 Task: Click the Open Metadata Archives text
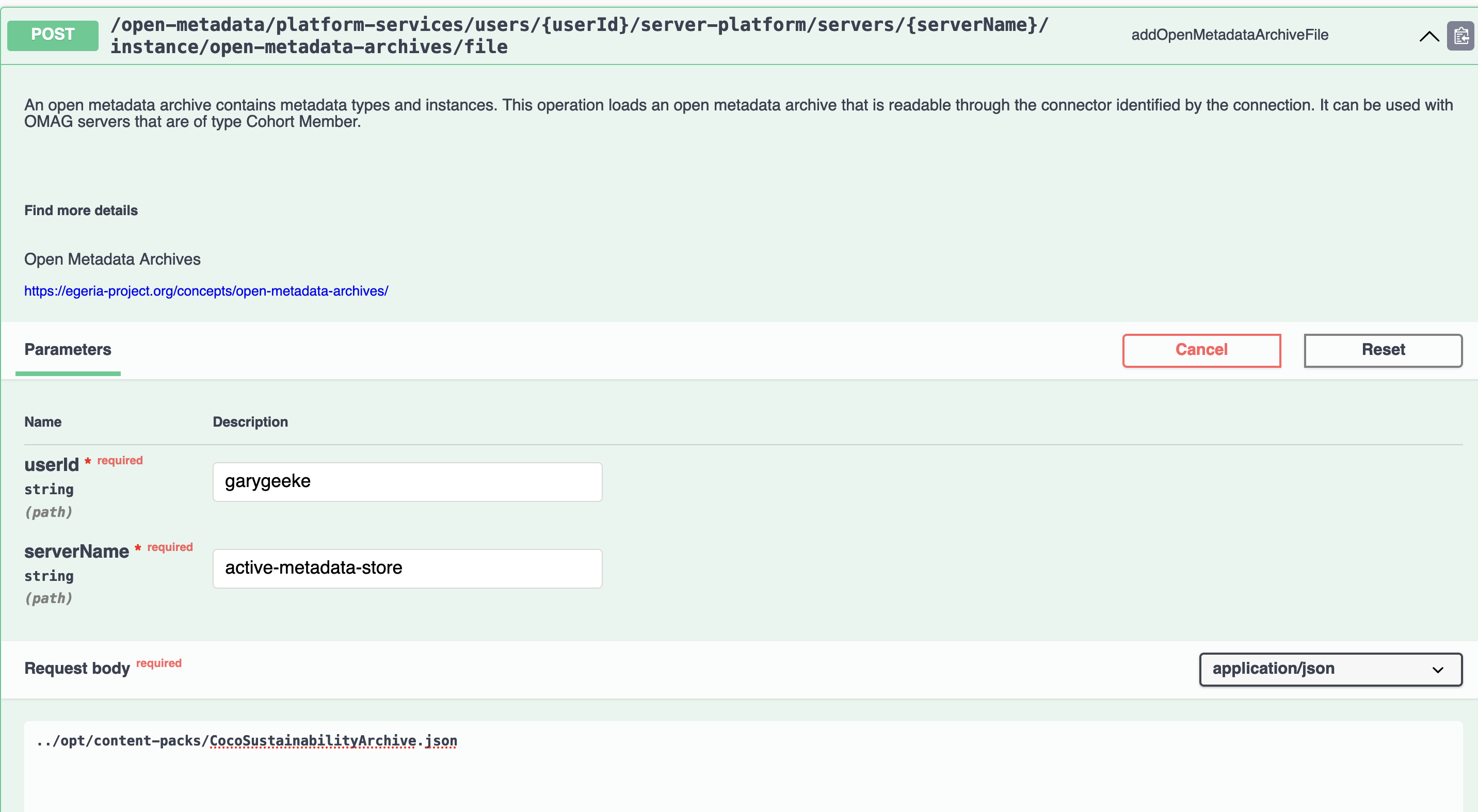pyautogui.click(x=113, y=259)
